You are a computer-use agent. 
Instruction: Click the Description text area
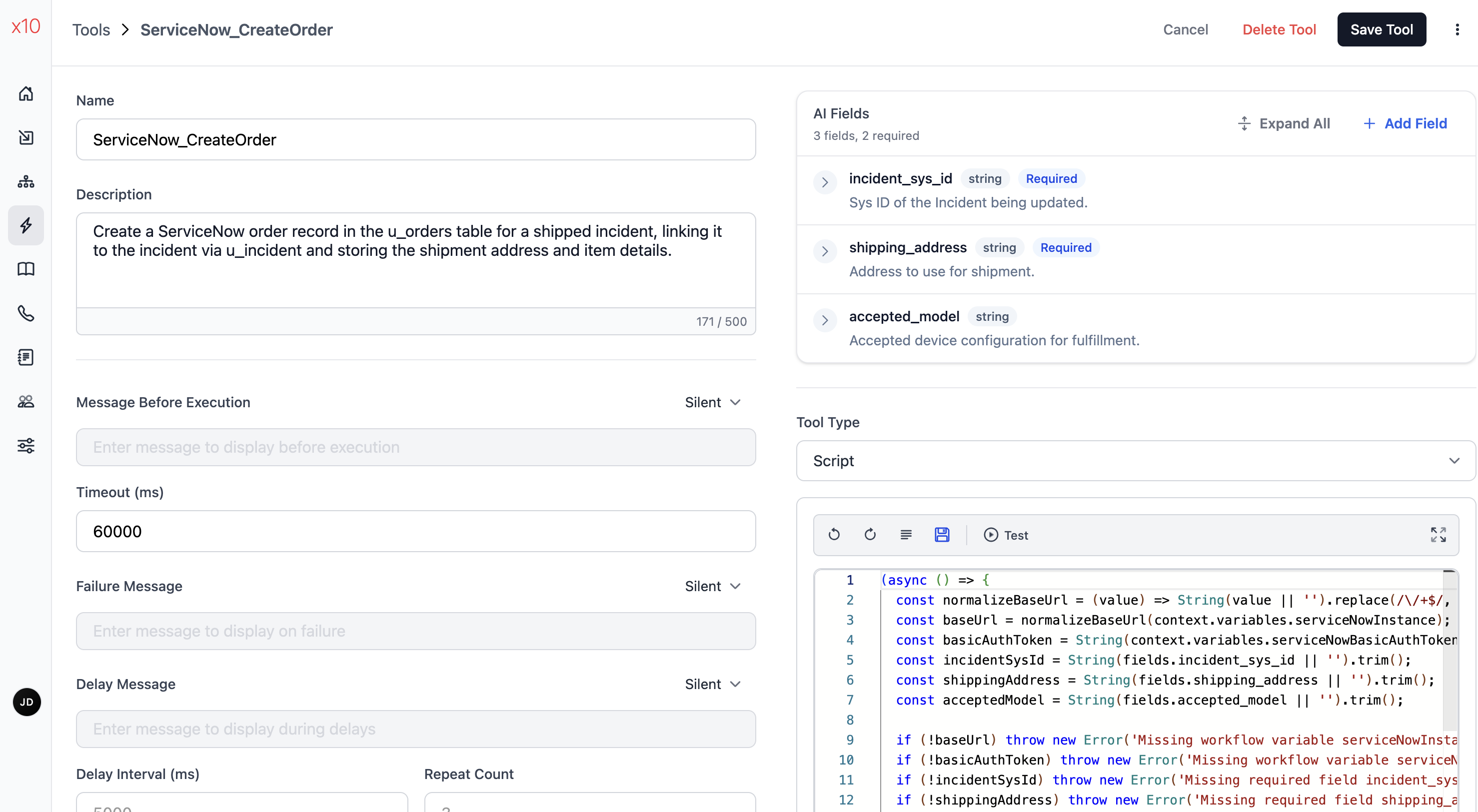point(416,261)
